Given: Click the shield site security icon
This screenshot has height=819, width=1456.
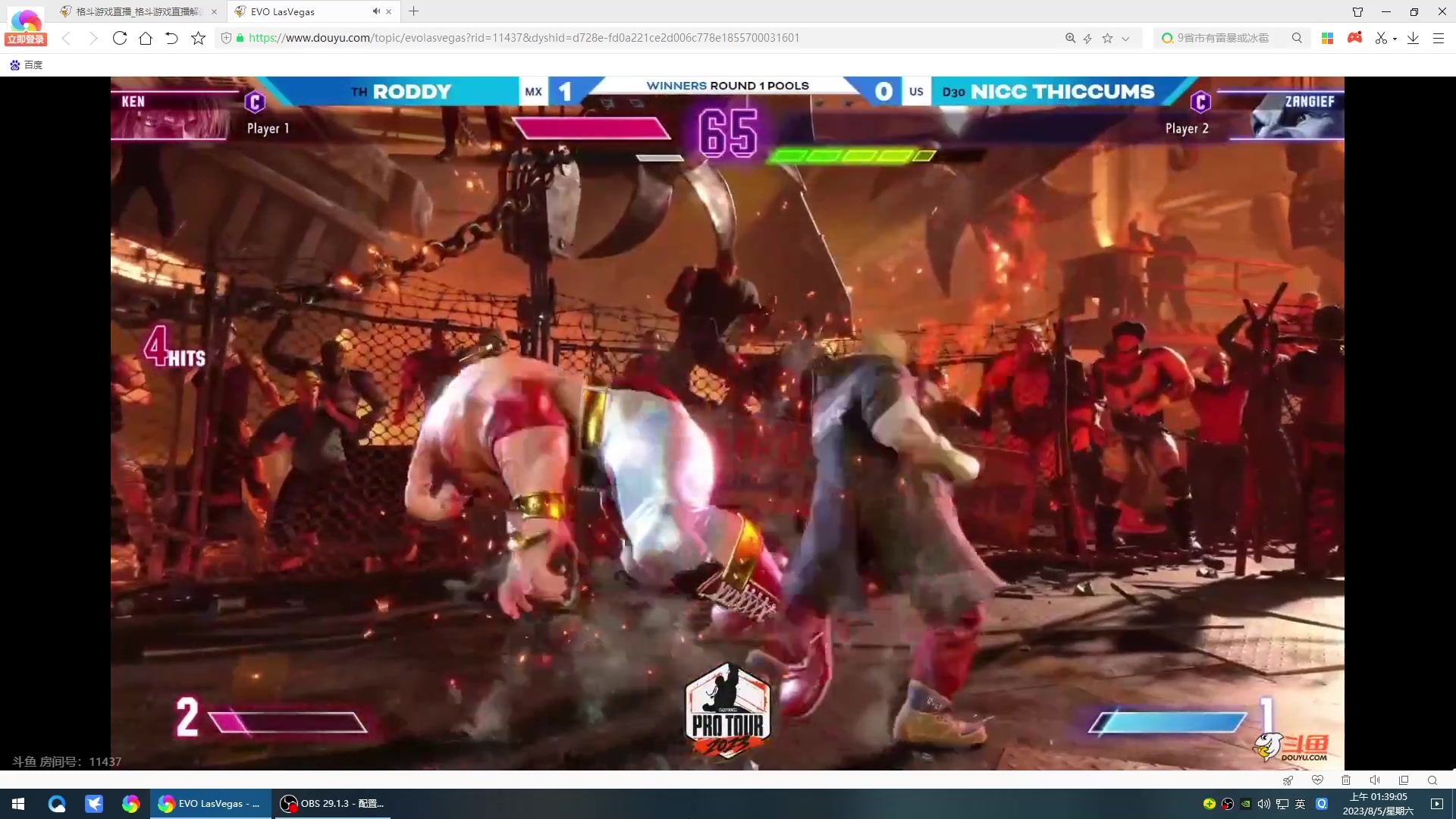Looking at the screenshot, I should [226, 38].
